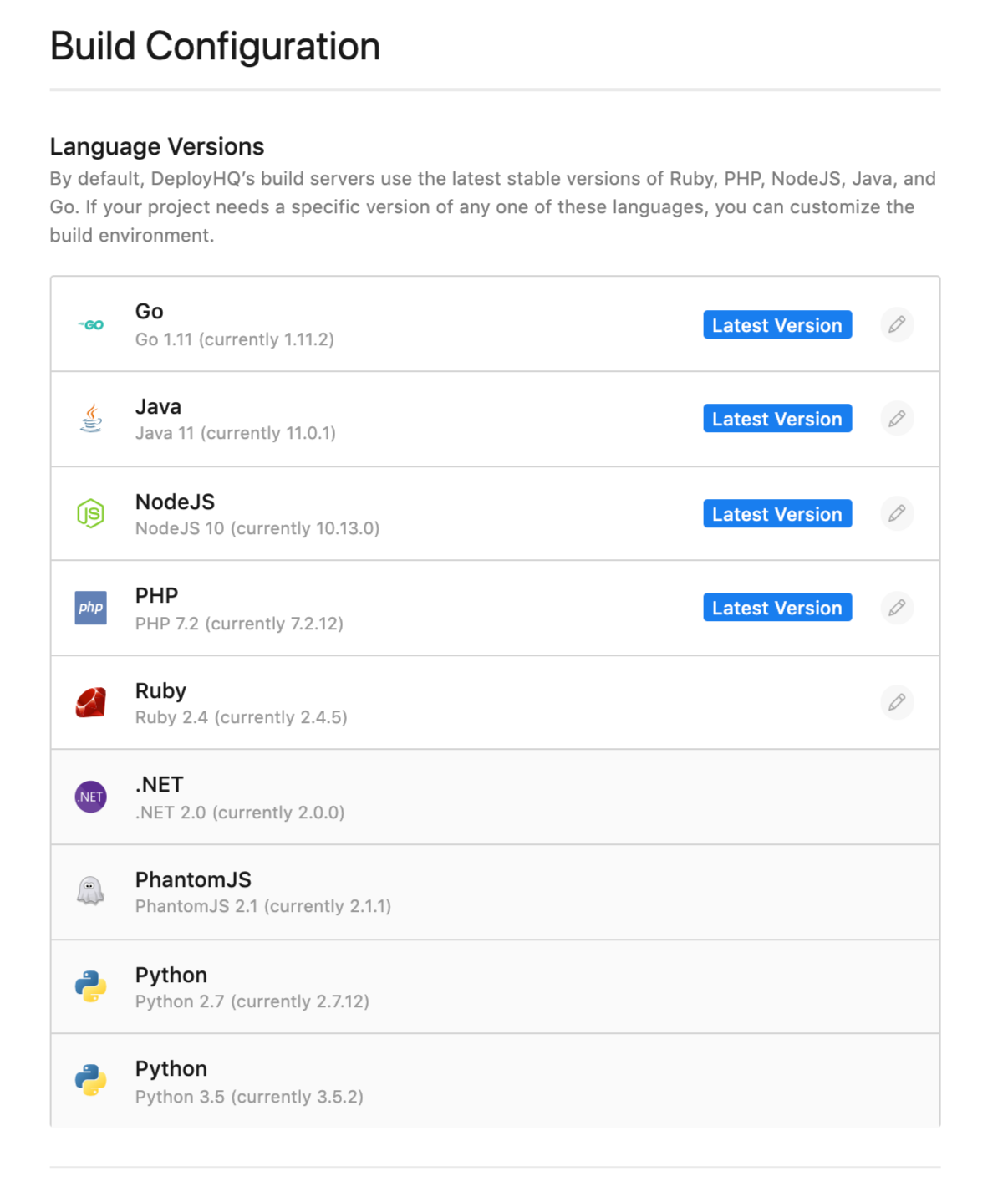Click the Language Versions heading

click(x=156, y=146)
